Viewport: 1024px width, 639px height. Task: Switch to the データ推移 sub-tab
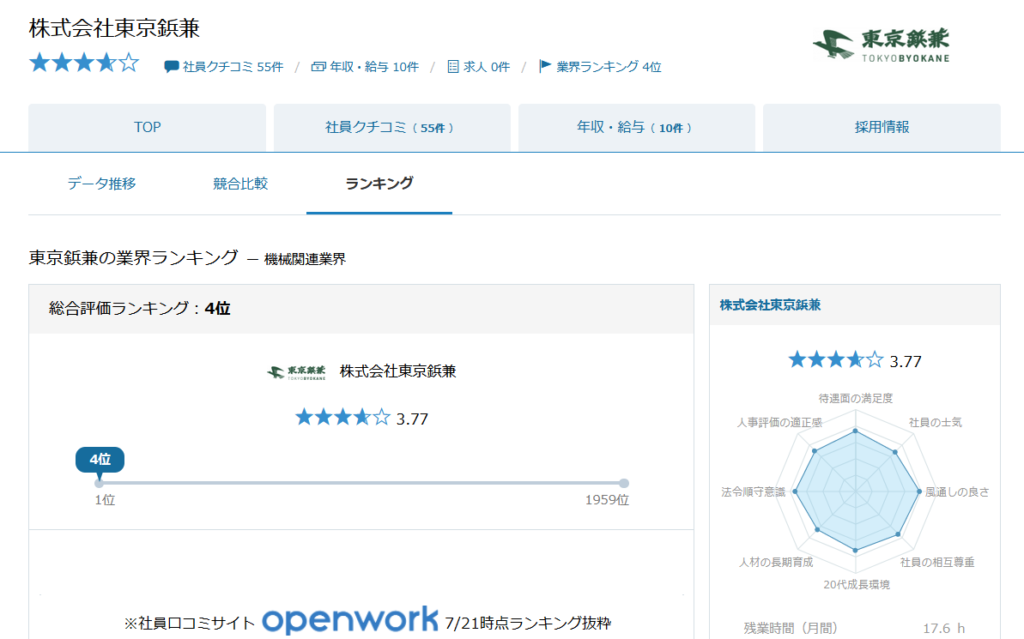click(x=102, y=184)
